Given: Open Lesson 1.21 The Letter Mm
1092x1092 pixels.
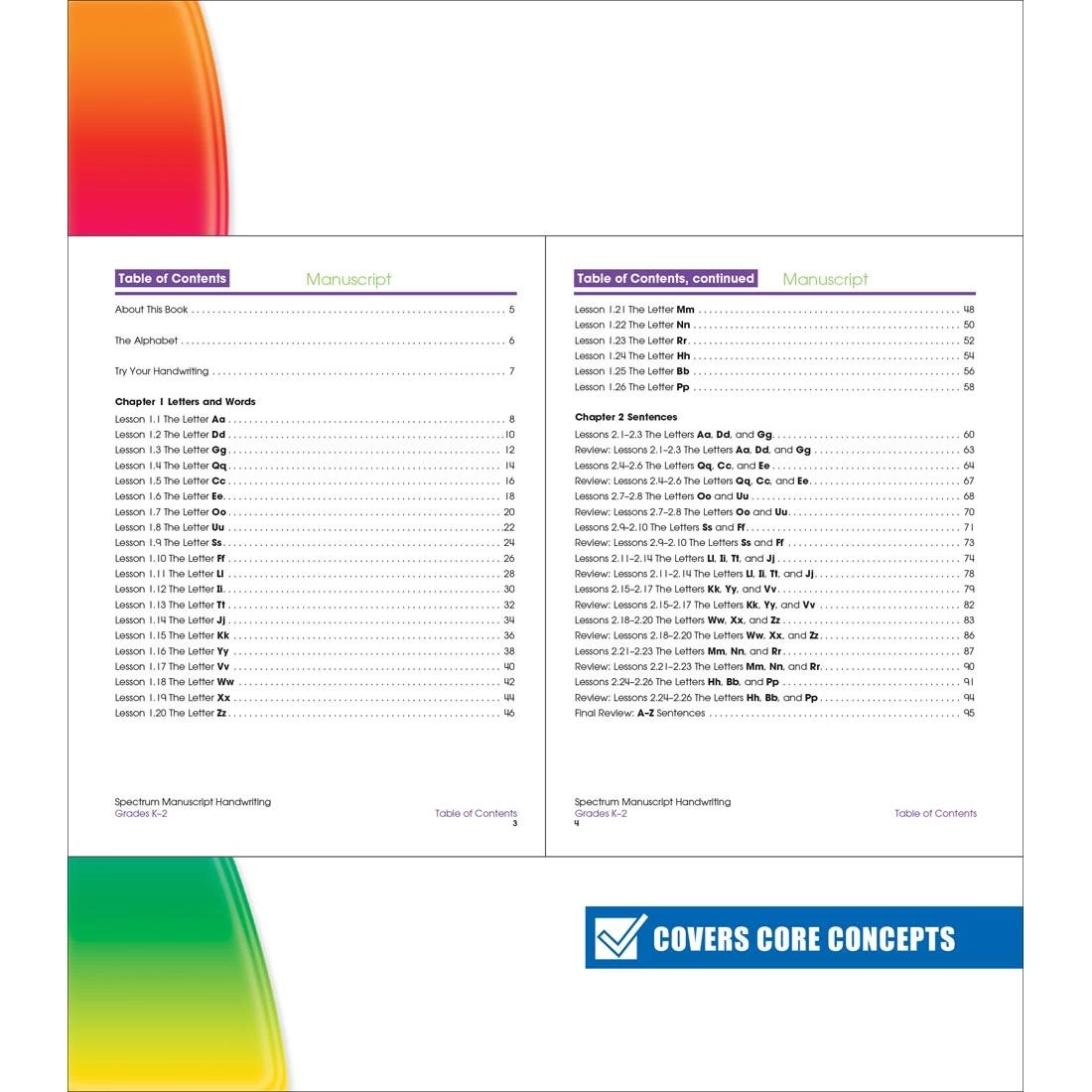Looking at the screenshot, I should tap(634, 310).
